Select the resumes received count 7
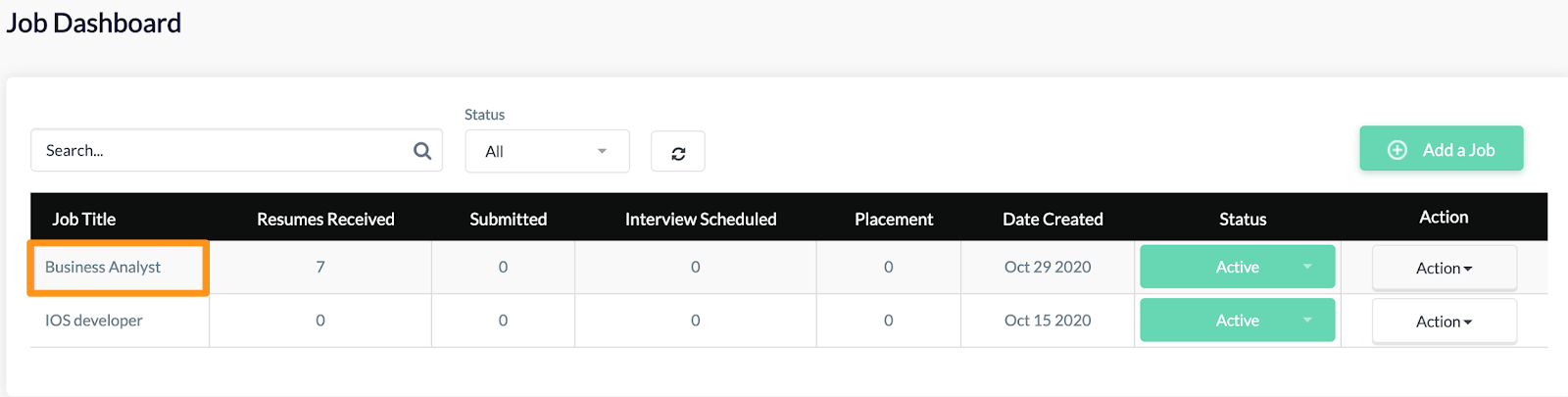Viewport: 1568px width, 397px height. tap(320, 267)
